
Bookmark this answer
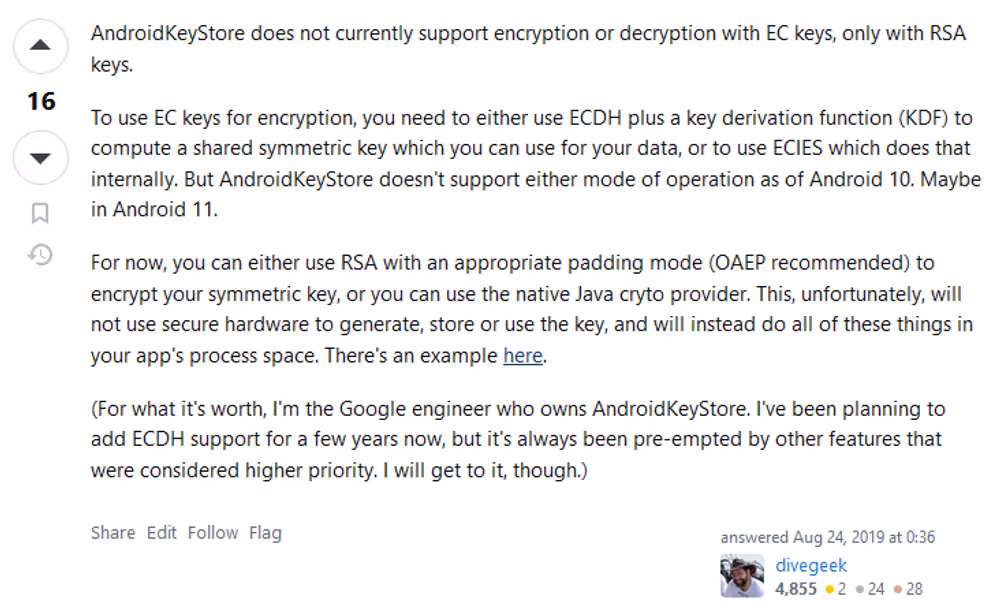tap(40, 213)
